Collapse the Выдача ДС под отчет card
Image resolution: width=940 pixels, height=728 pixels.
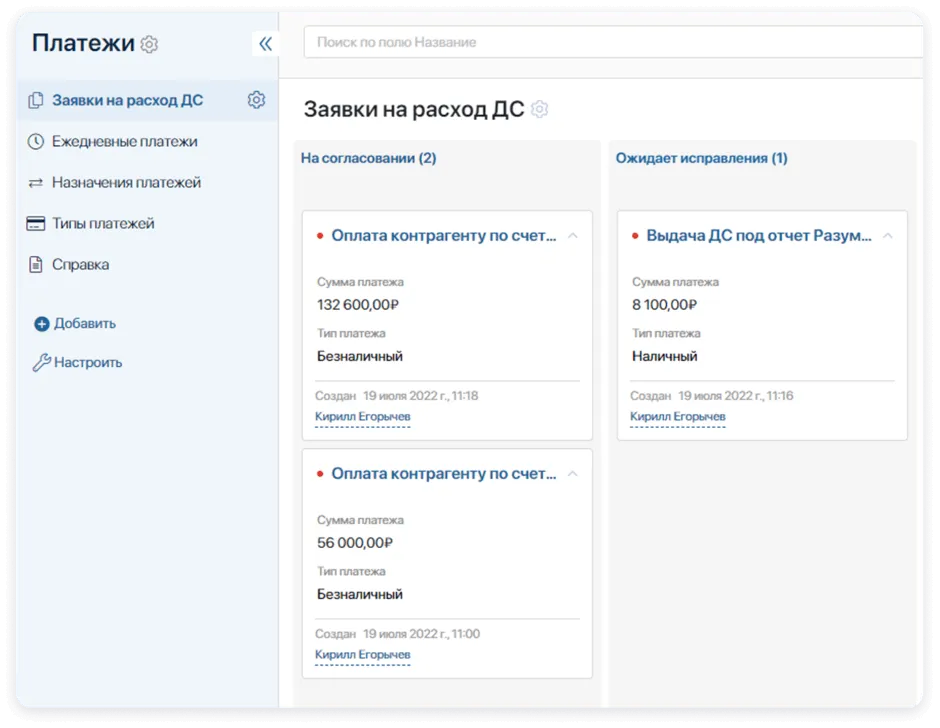click(x=889, y=234)
